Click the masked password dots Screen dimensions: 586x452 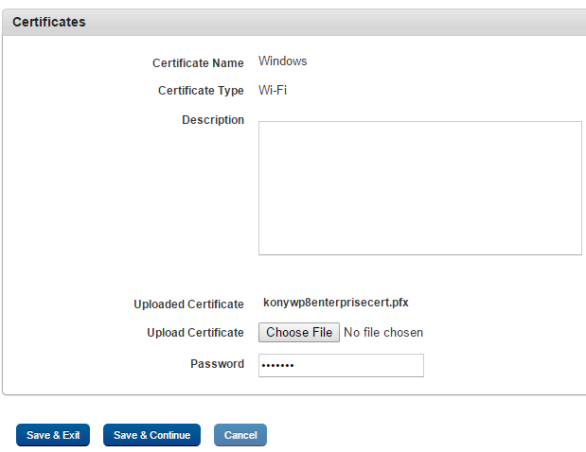278,365
